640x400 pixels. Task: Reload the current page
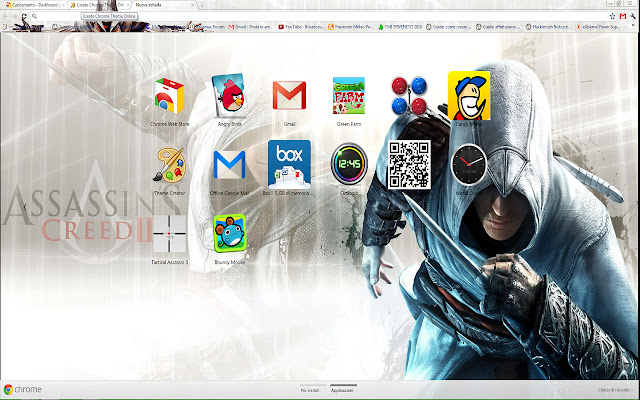coord(24,16)
